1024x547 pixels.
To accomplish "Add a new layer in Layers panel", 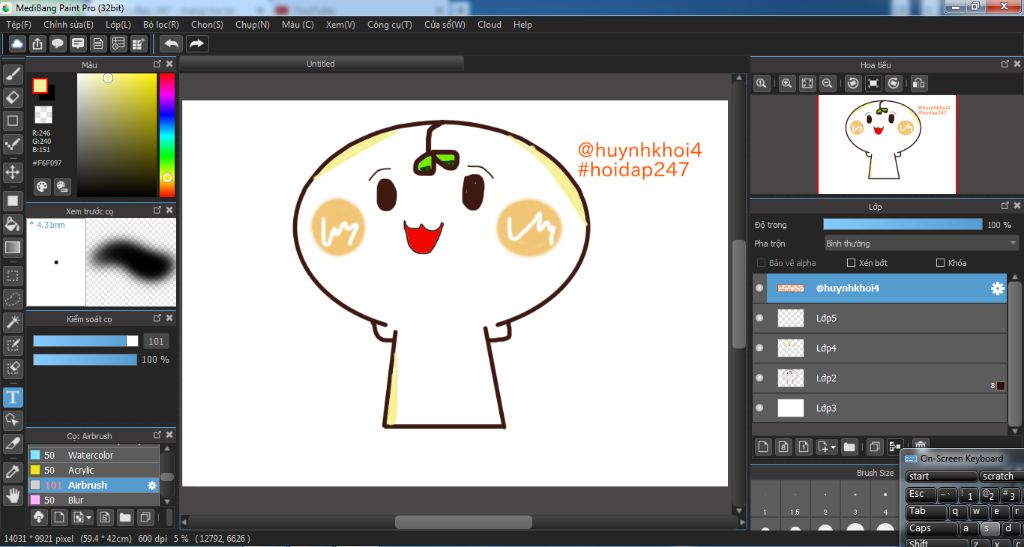I will 762,446.
